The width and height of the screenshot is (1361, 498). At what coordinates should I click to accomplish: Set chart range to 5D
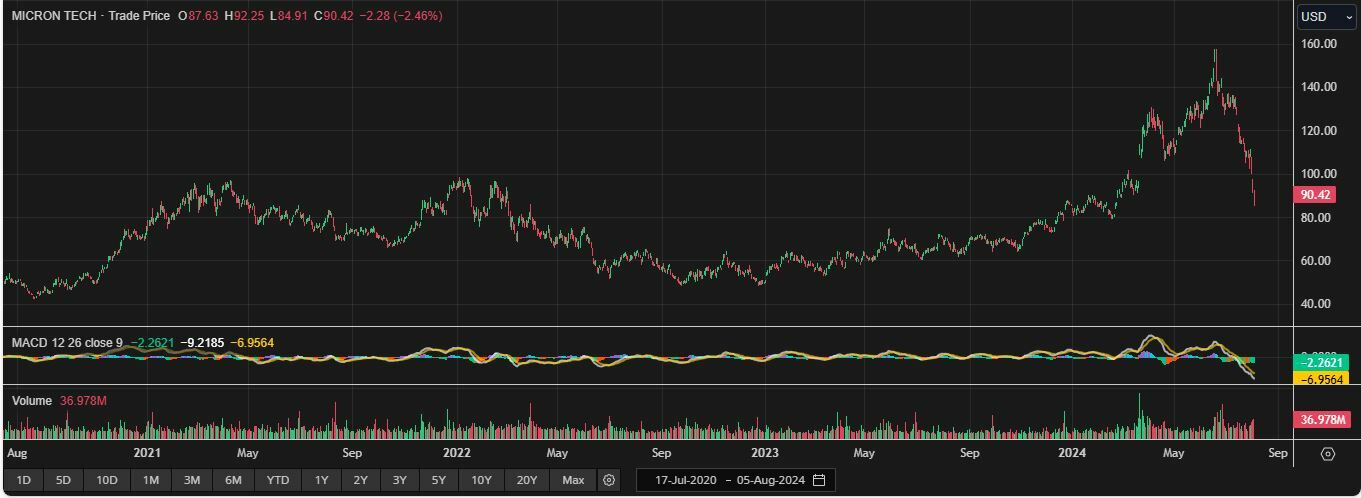(63, 480)
